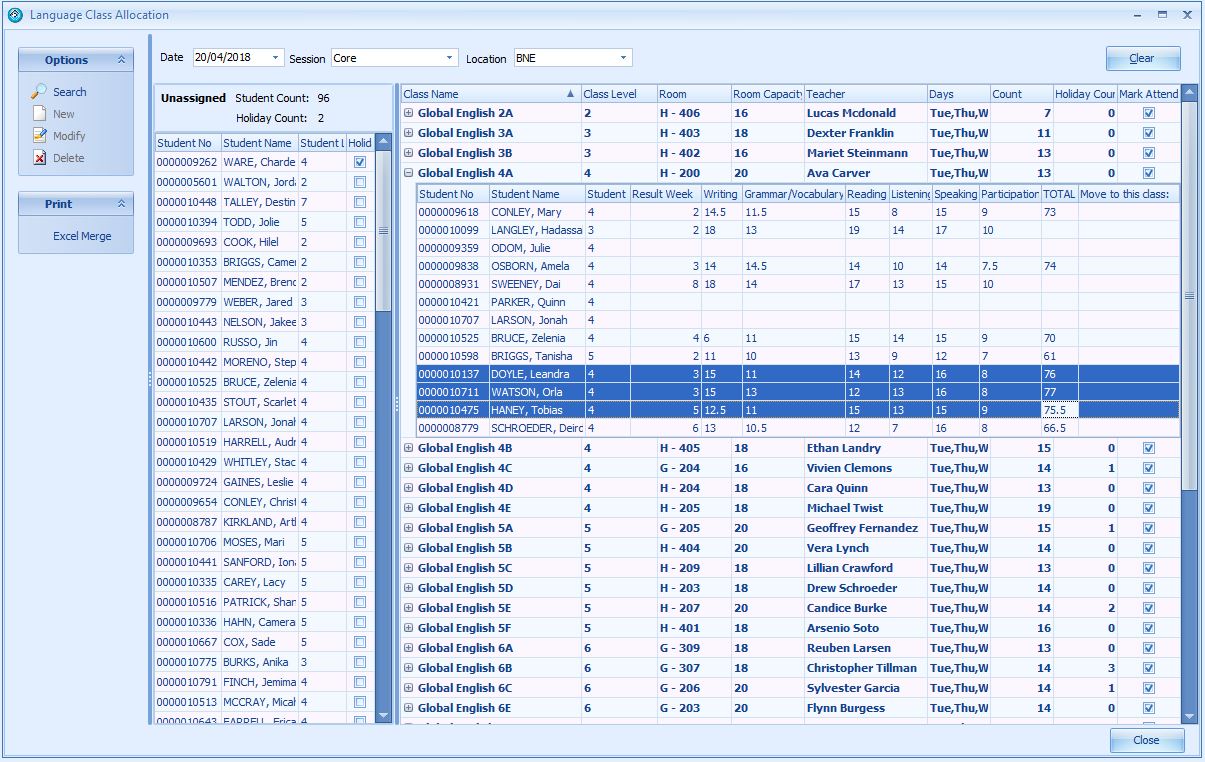Expand the Global English 4B class row

point(408,448)
